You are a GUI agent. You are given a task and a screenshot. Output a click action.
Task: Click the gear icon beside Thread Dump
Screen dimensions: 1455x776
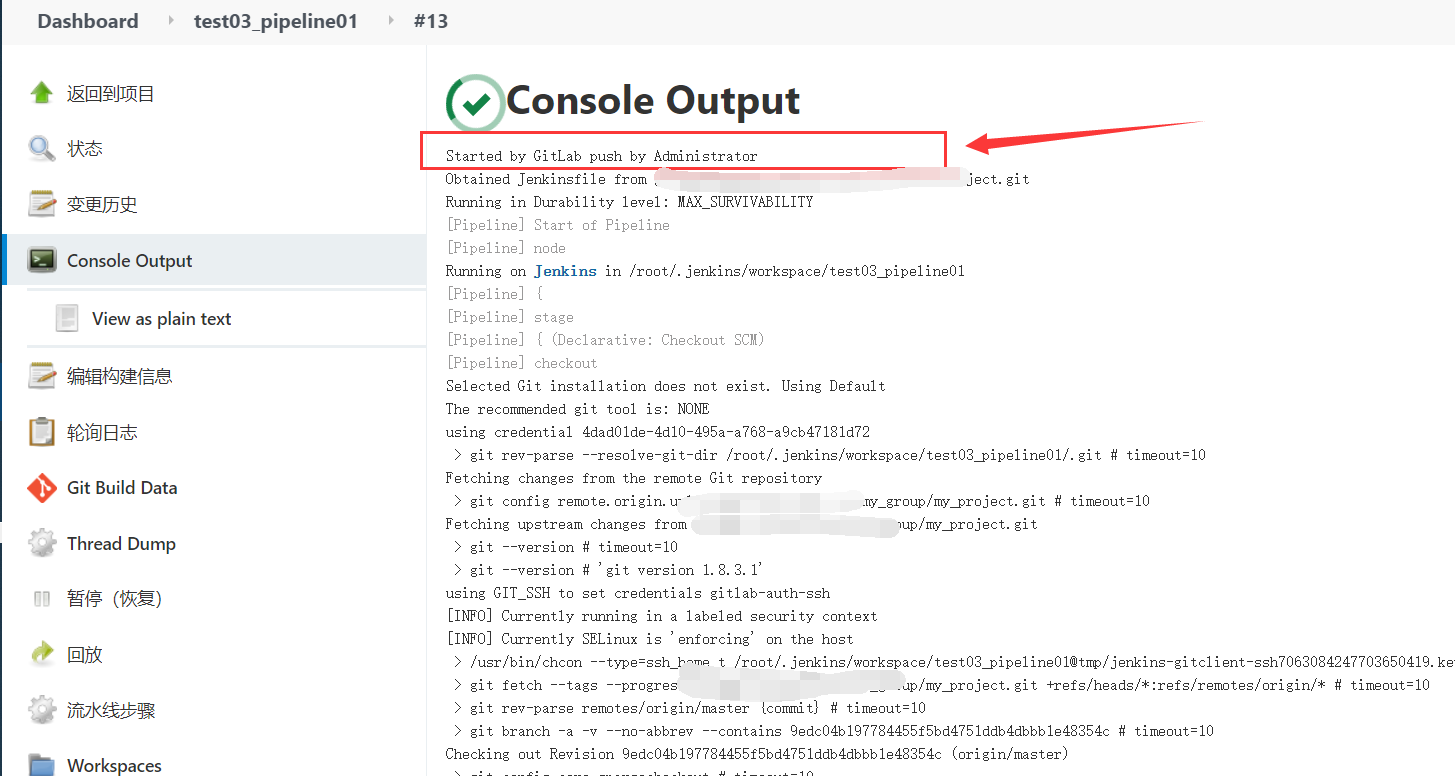point(41,543)
